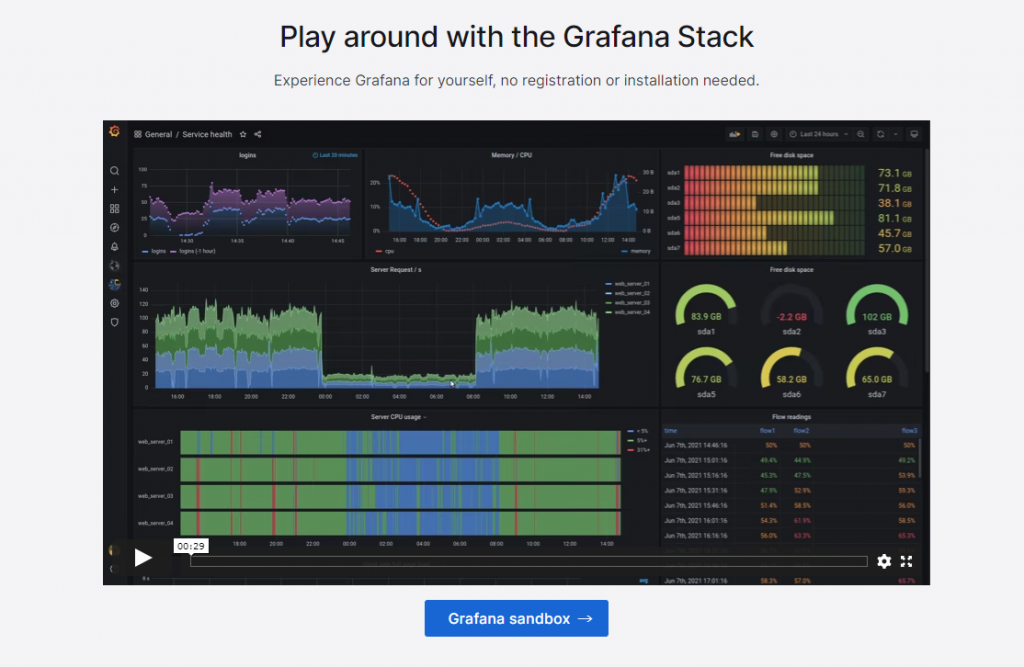1024x667 pixels.
Task: Click the table row Jun 7th, 2021 16:01:16
Action: point(790,521)
